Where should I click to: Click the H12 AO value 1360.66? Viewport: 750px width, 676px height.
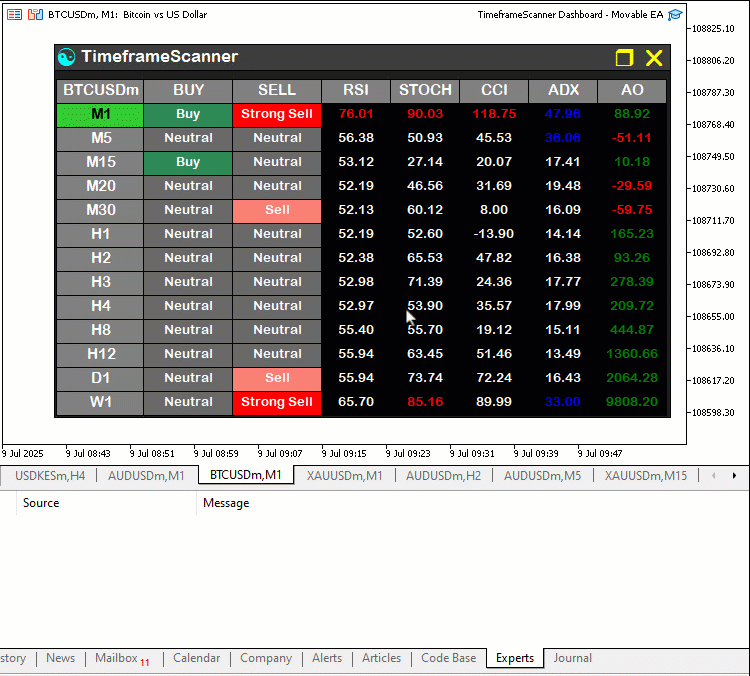pyautogui.click(x=631, y=354)
